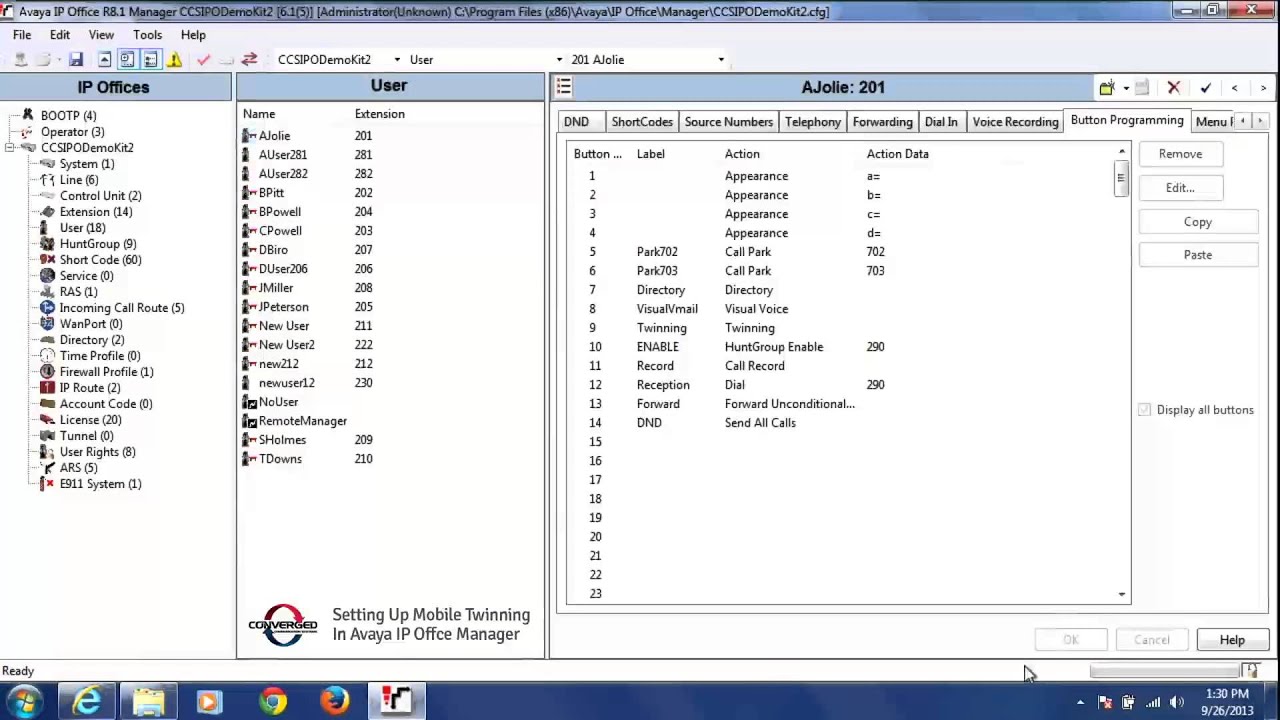Switch to the DND tab
Image resolution: width=1280 pixels, height=720 pixels.
(x=576, y=122)
